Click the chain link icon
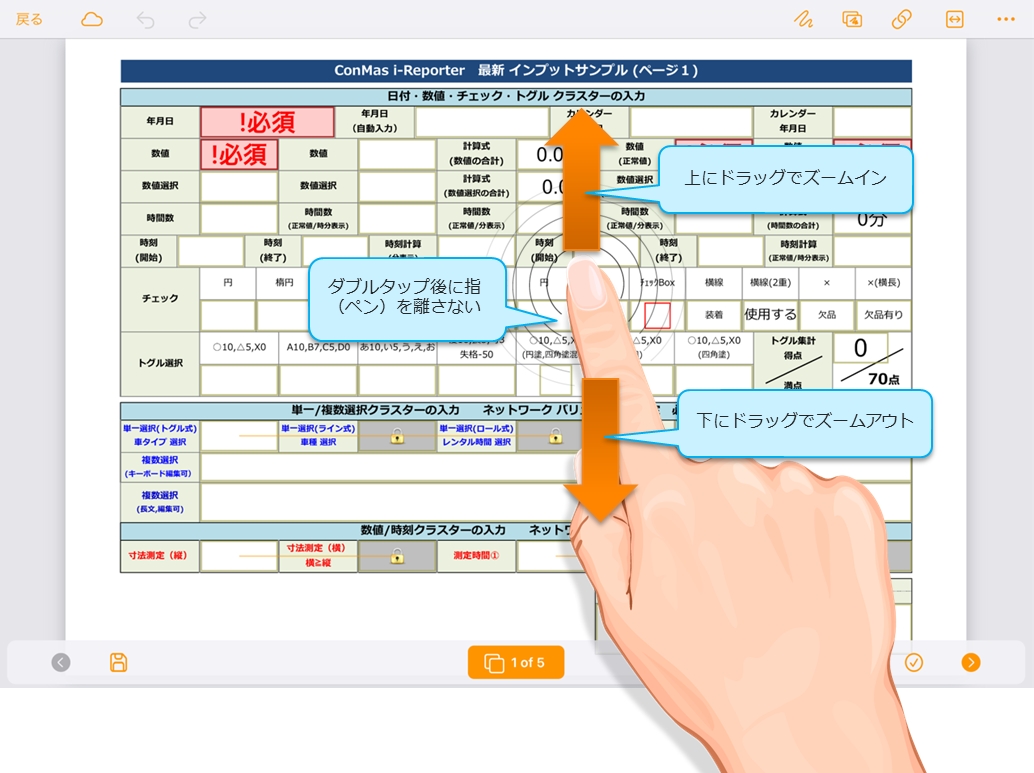 [x=901, y=20]
